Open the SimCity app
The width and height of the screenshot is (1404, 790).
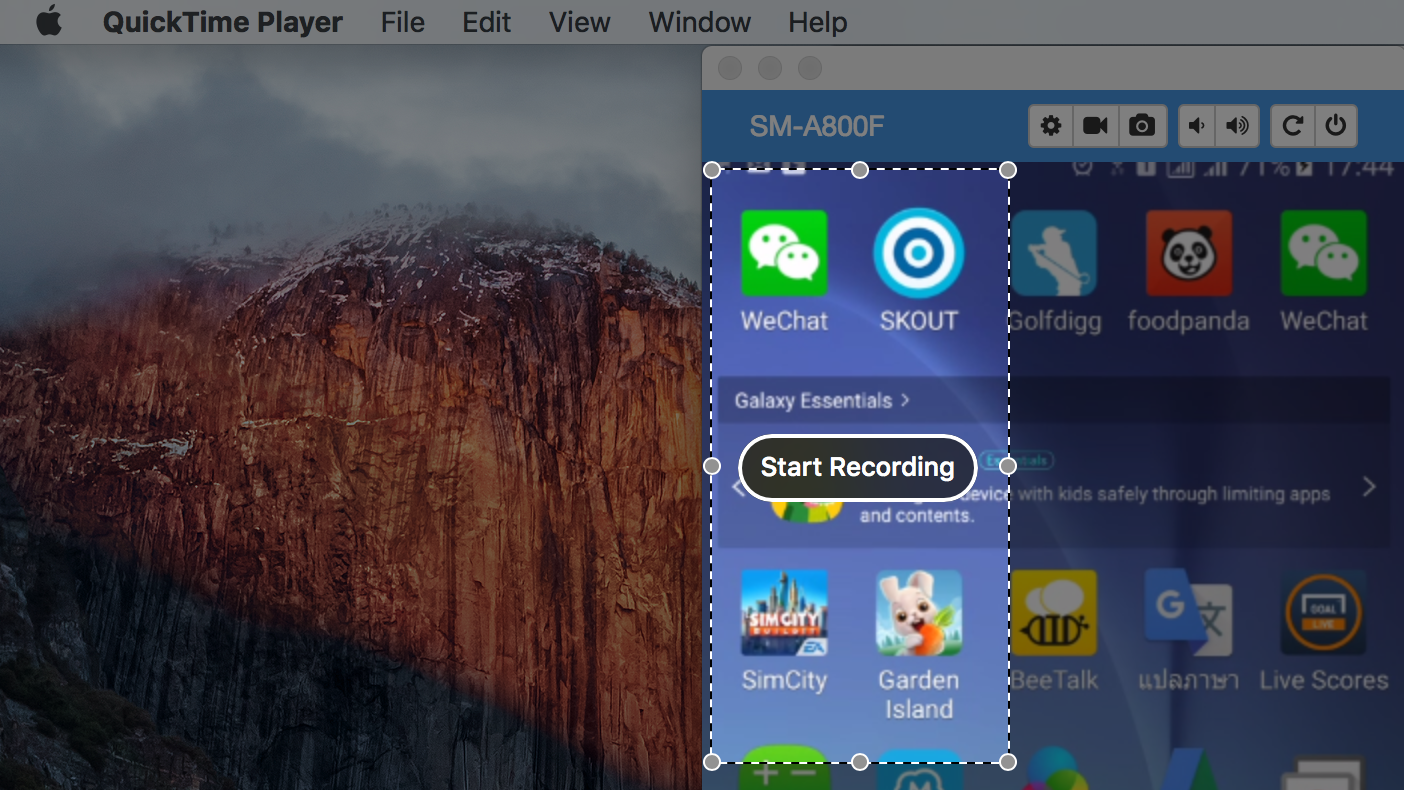click(x=784, y=612)
